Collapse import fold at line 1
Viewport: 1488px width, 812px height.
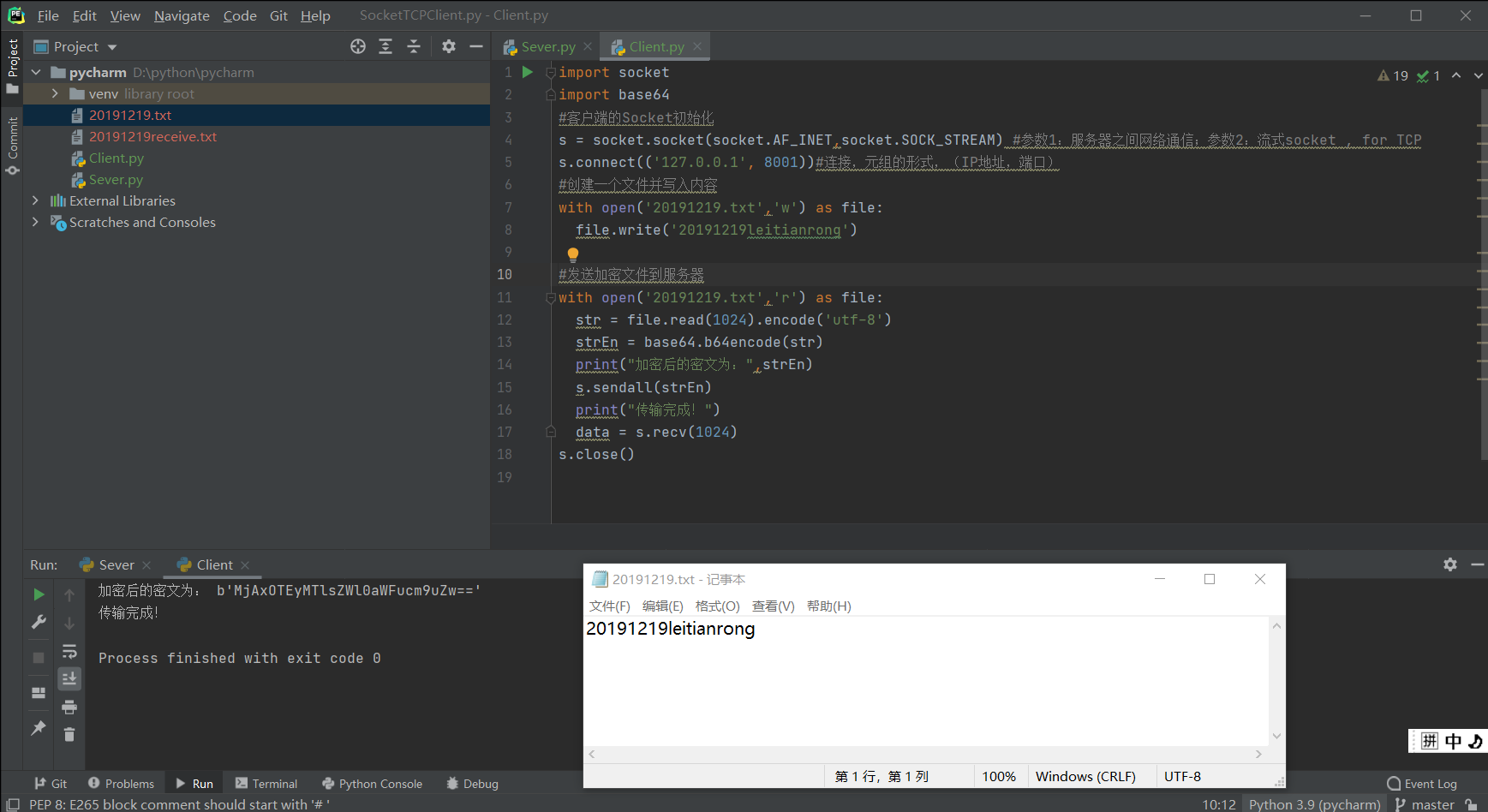point(551,72)
